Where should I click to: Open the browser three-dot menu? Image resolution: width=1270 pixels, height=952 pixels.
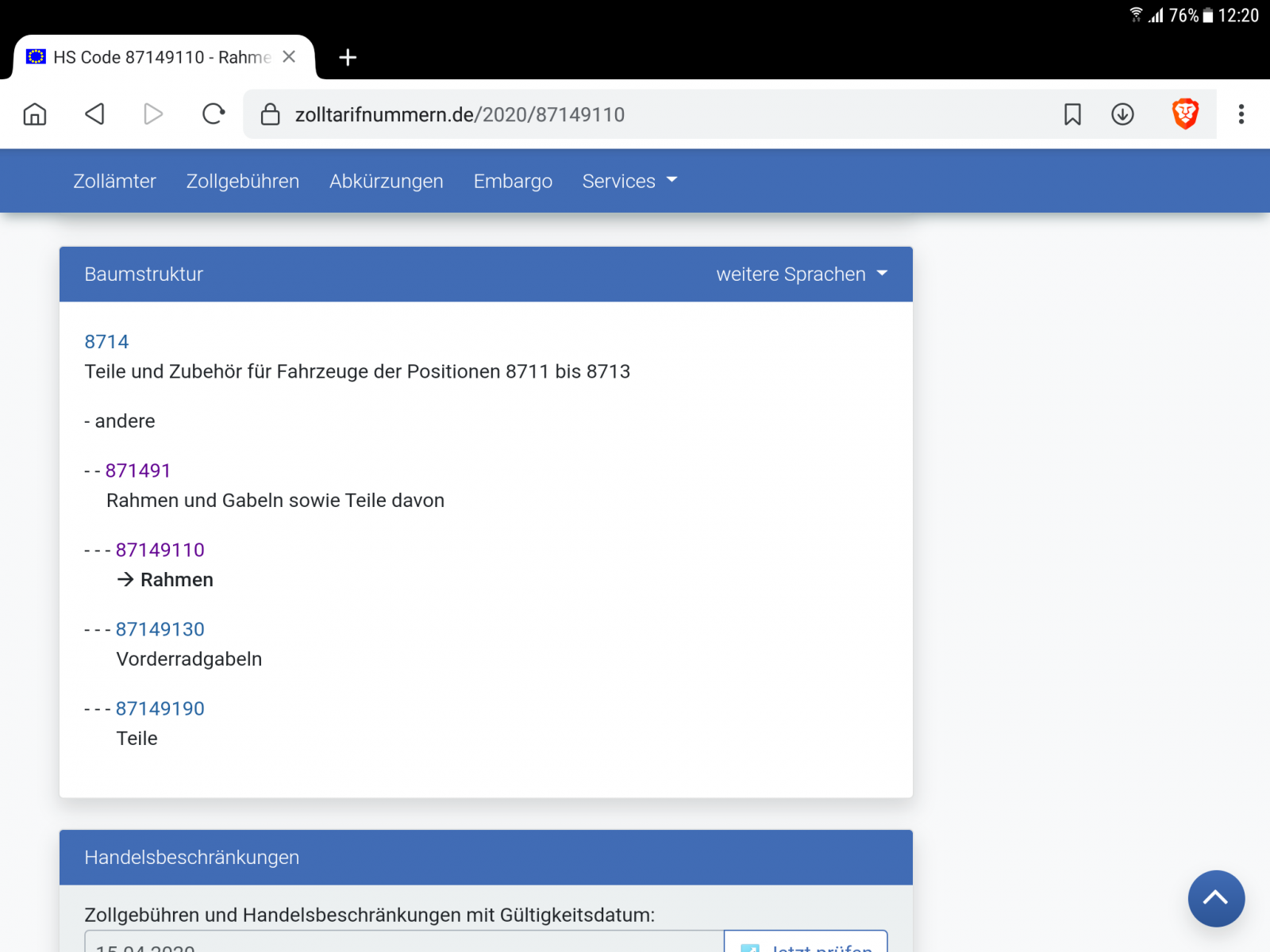tap(1241, 114)
